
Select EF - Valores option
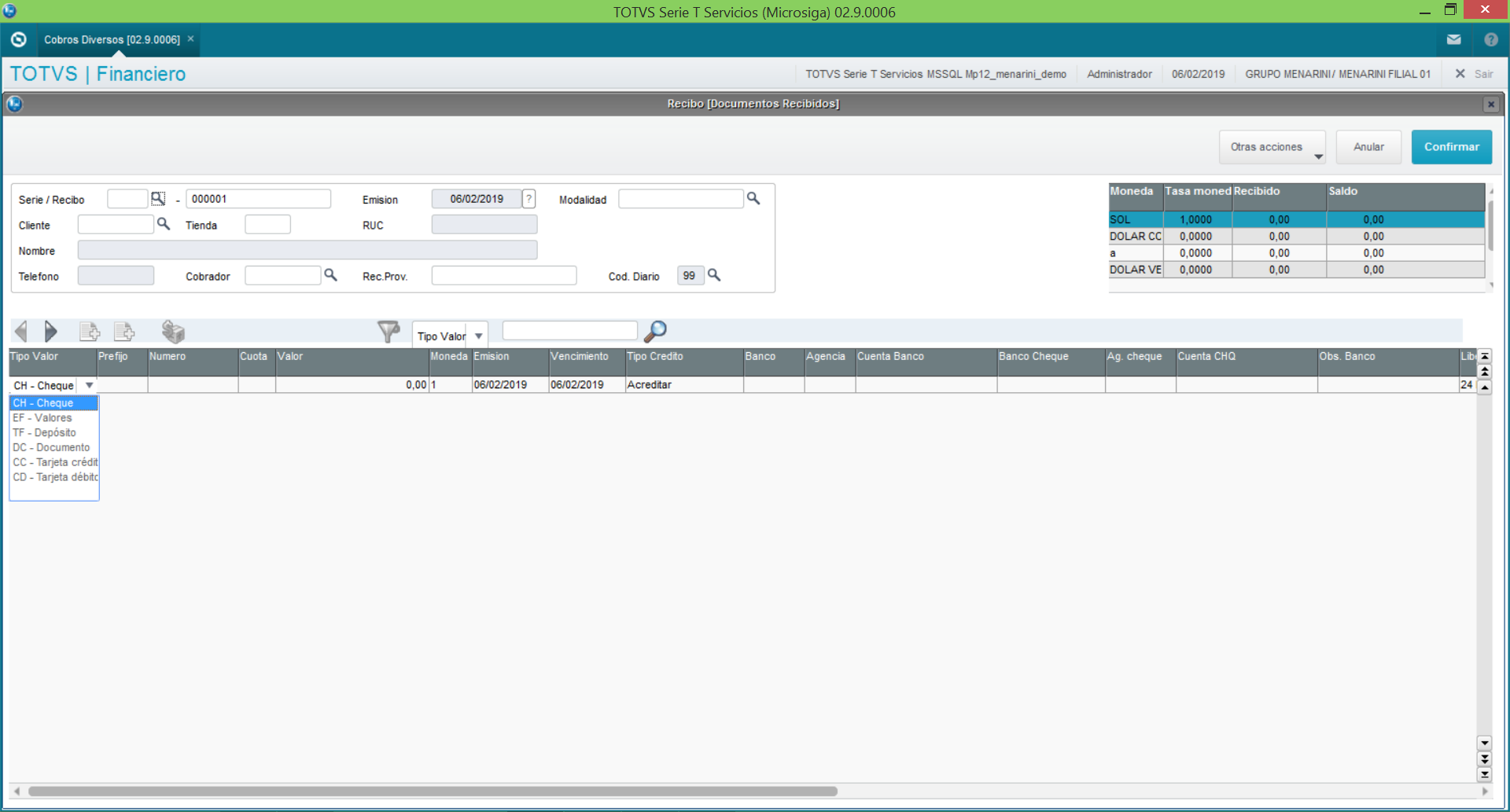click(x=53, y=418)
